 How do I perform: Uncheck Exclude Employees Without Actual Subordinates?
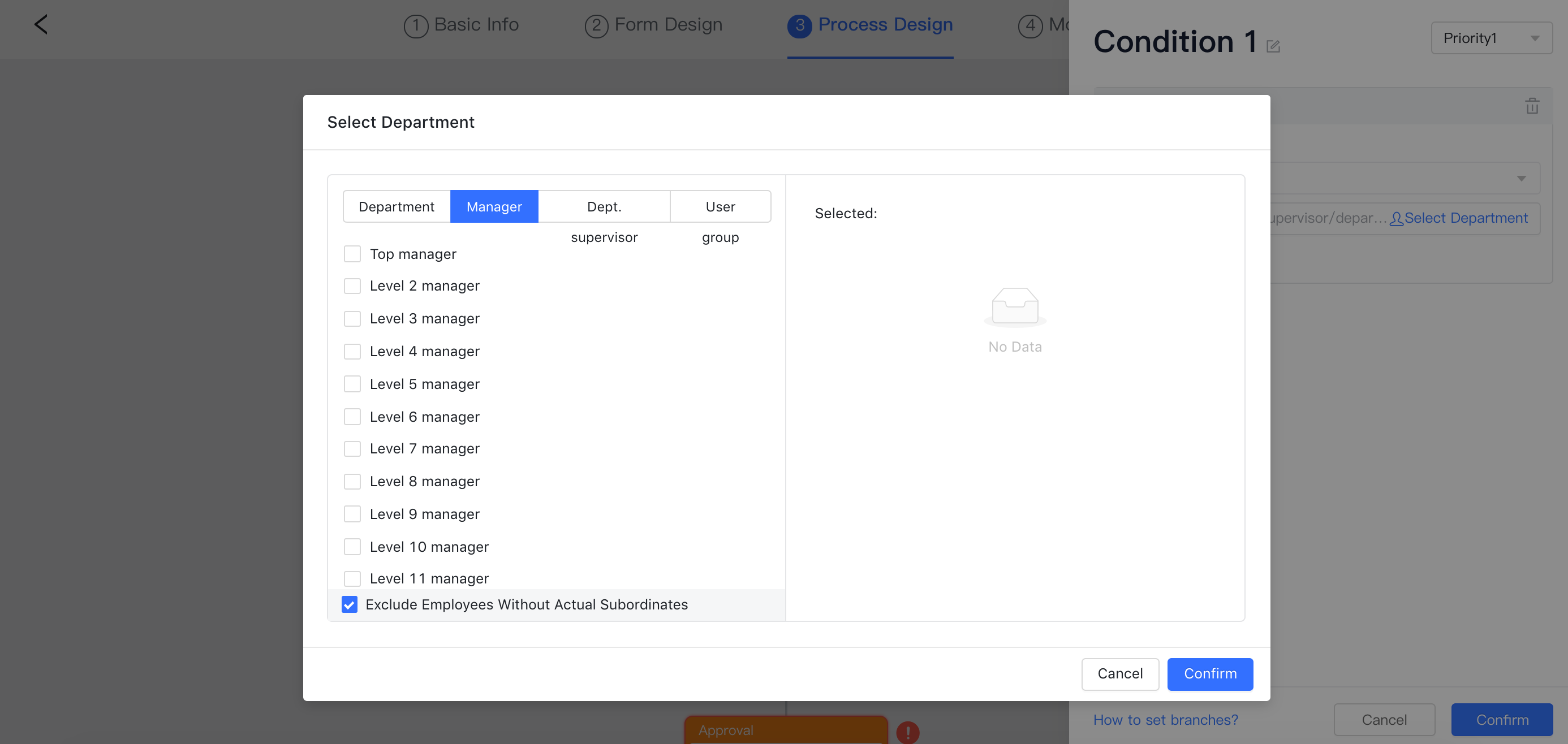(350, 604)
